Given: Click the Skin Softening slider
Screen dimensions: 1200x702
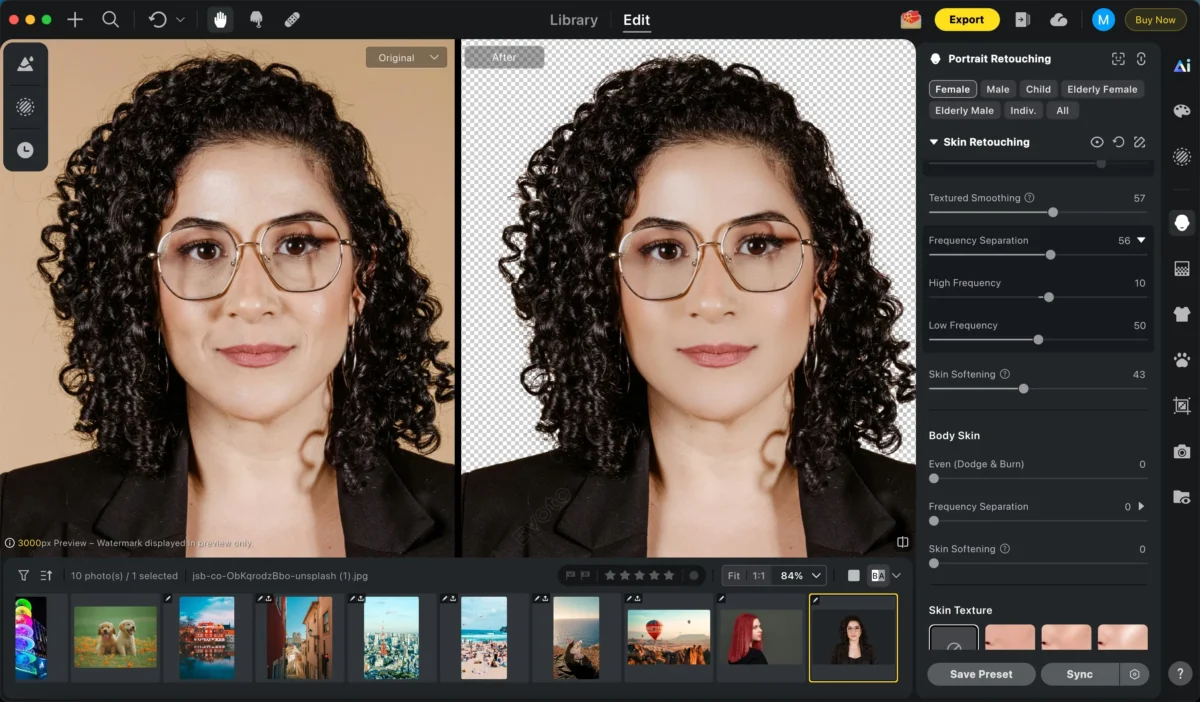Looking at the screenshot, I should 1022,389.
